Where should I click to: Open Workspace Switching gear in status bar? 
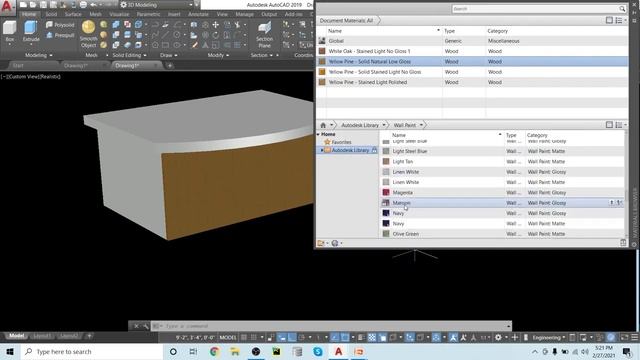tap(498, 338)
